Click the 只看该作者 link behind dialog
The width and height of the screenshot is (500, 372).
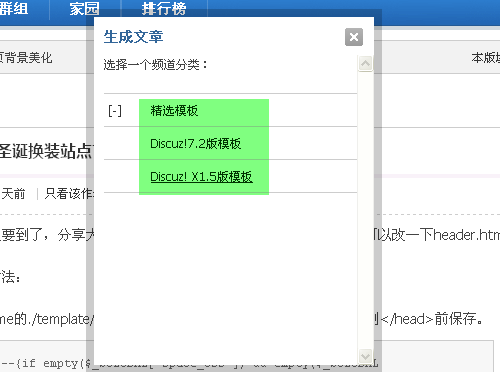click(69, 194)
